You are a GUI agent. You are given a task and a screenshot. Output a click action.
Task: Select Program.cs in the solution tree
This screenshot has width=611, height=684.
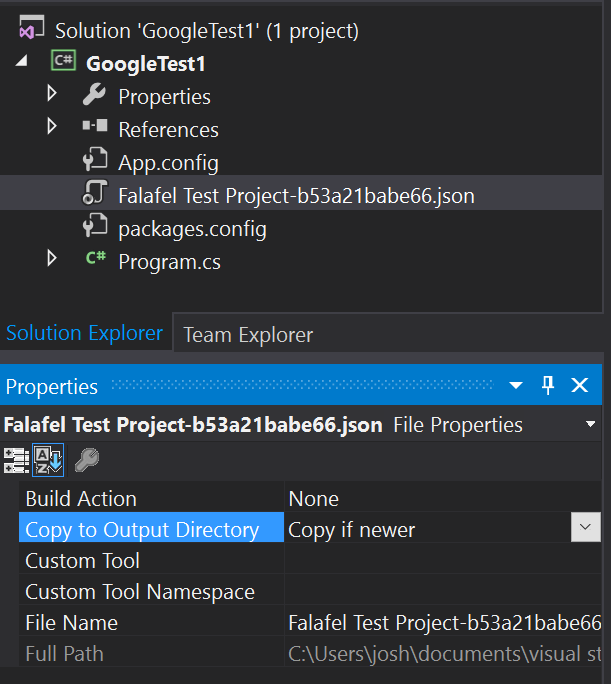(x=169, y=262)
